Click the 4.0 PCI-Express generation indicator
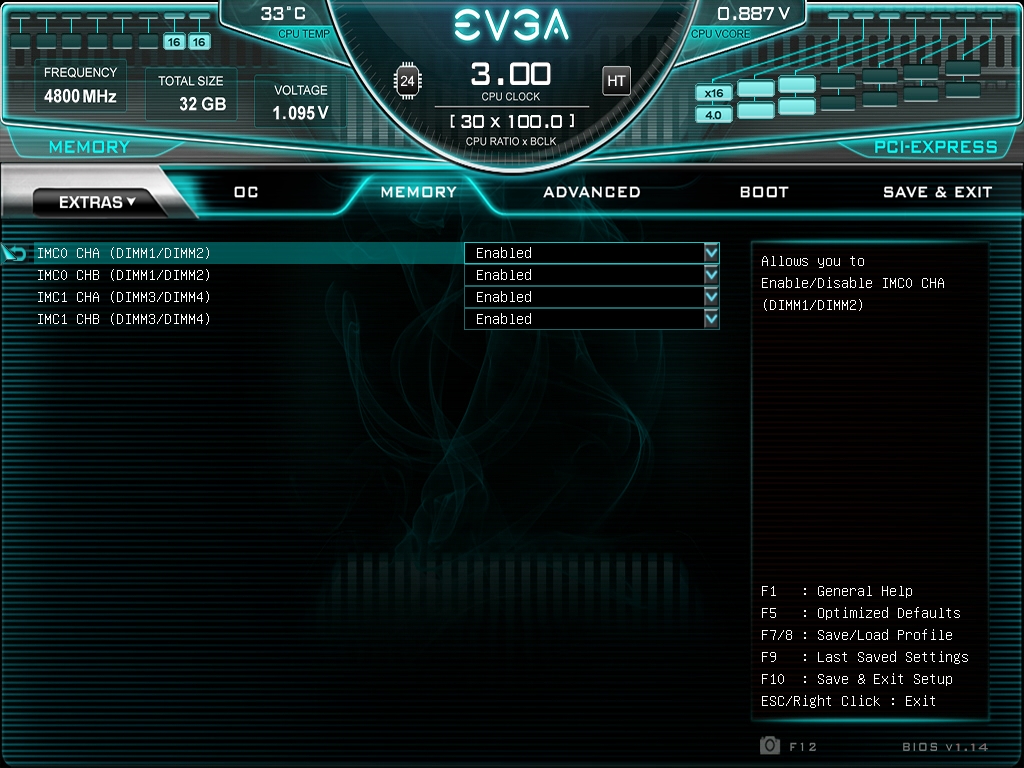 click(x=714, y=115)
